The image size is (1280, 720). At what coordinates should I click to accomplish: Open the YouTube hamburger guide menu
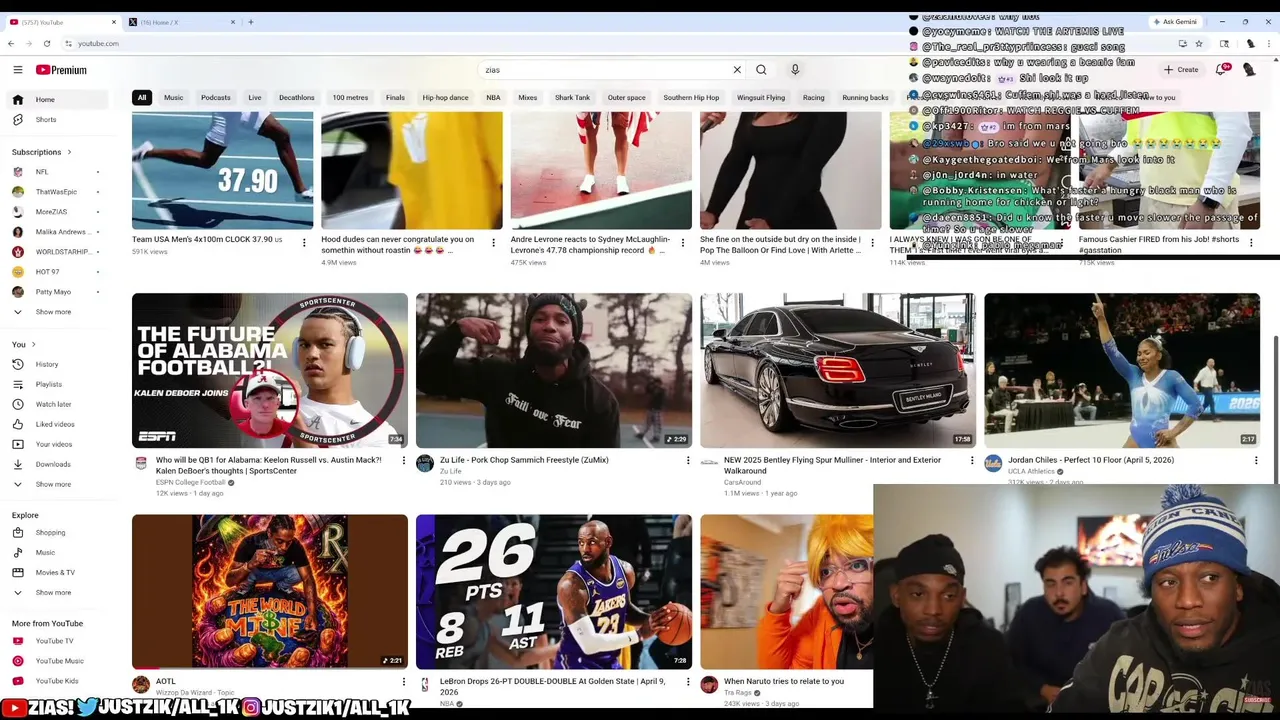17,70
